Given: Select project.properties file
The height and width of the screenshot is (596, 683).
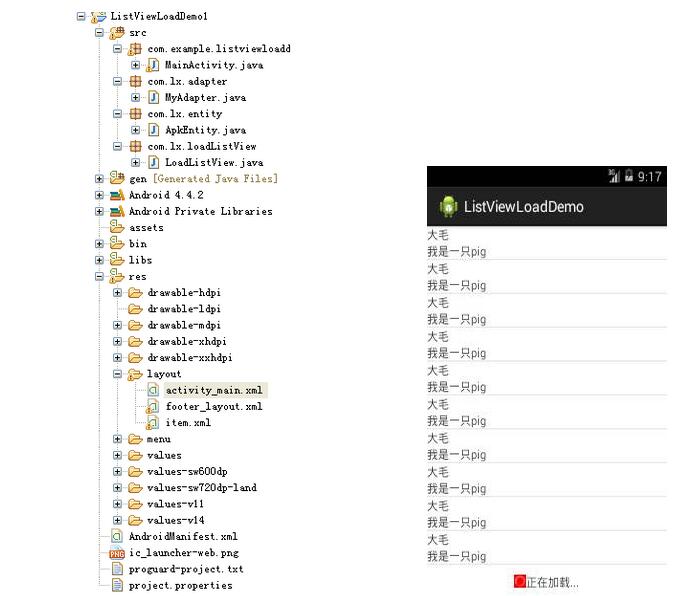Looking at the screenshot, I should [x=180, y=585].
